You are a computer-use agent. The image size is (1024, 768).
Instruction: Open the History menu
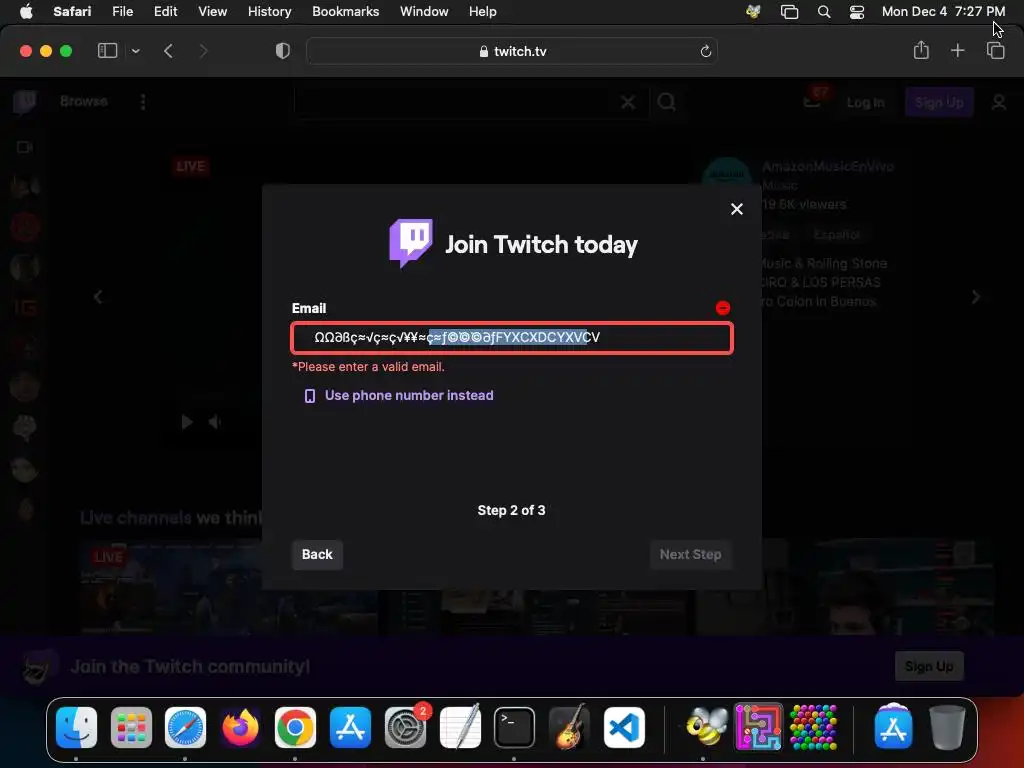pyautogui.click(x=269, y=12)
